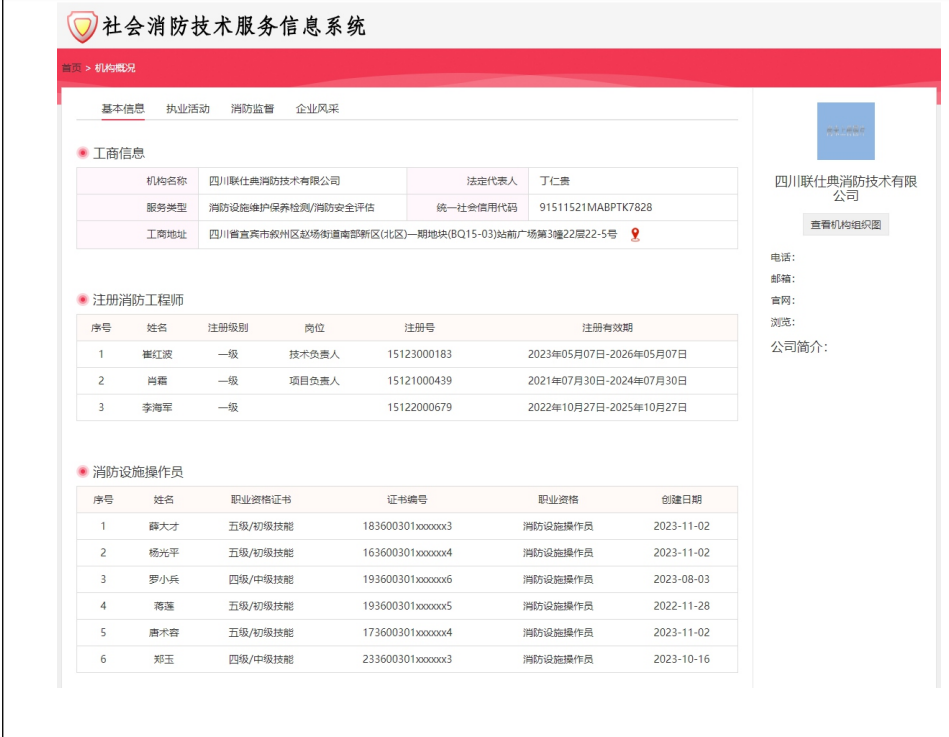Show the 企业风采 tab

(317, 109)
